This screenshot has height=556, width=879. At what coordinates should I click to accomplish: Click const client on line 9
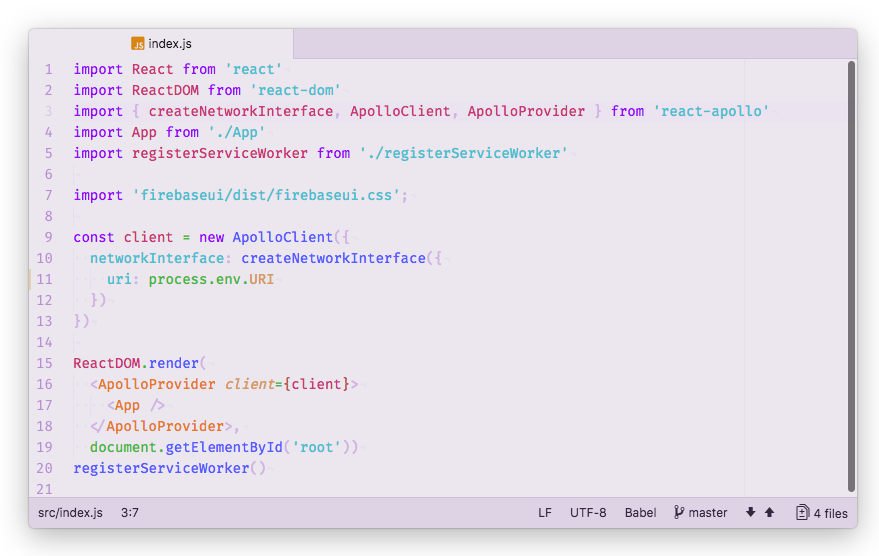[x=123, y=238]
